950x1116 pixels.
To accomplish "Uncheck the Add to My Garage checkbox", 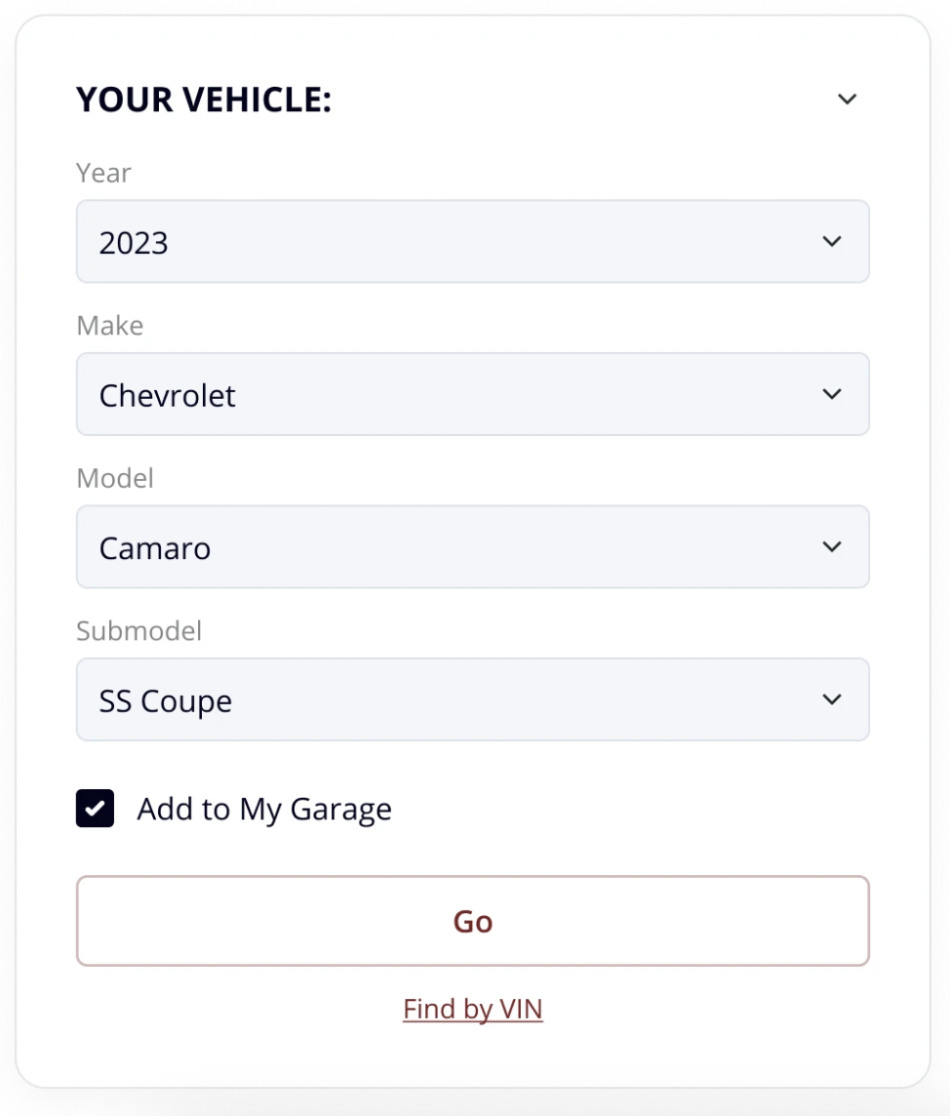I will (95, 808).
